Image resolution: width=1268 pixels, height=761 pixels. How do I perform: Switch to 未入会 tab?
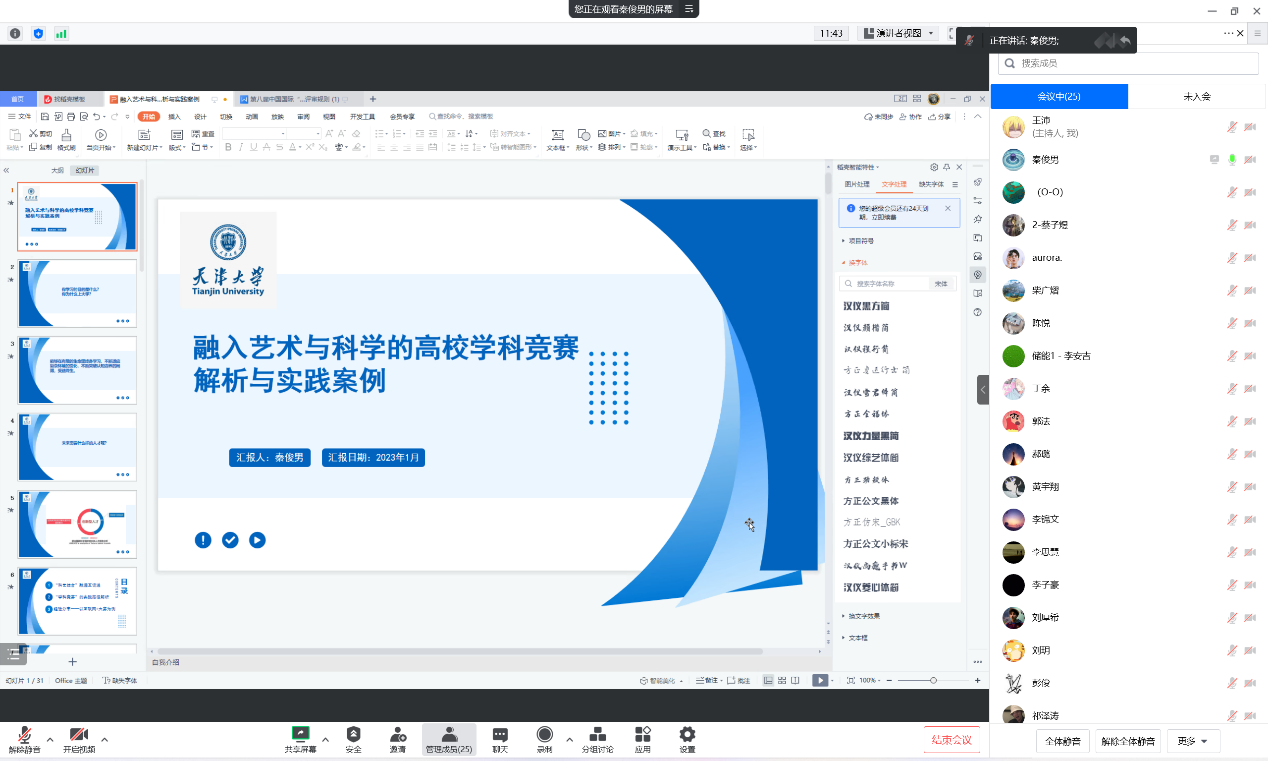point(1197,96)
